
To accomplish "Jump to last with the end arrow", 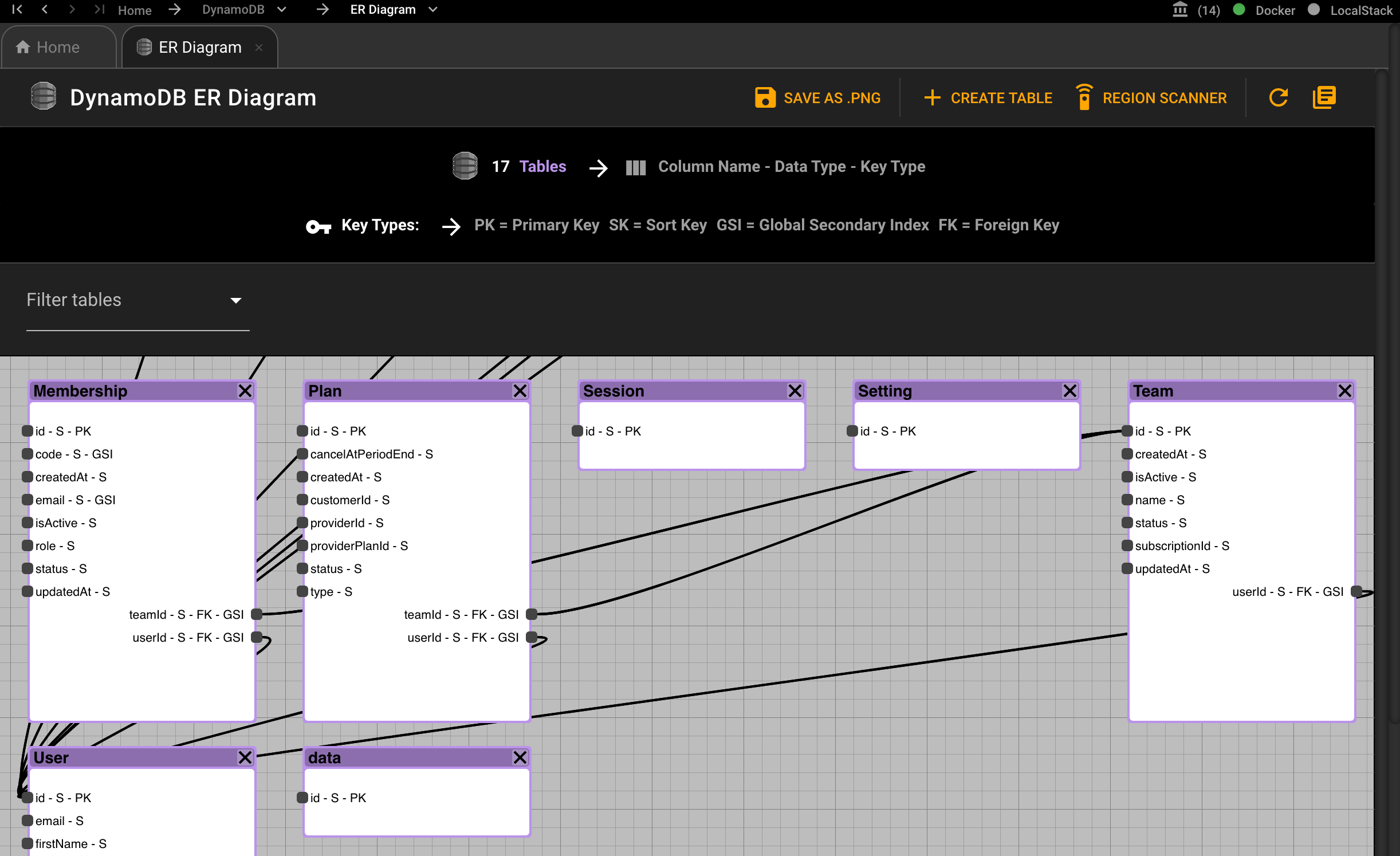I will (99, 9).
